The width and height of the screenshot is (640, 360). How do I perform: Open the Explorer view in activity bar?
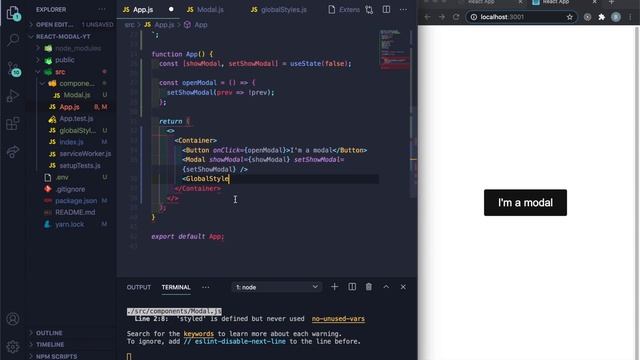click(13, 13)
